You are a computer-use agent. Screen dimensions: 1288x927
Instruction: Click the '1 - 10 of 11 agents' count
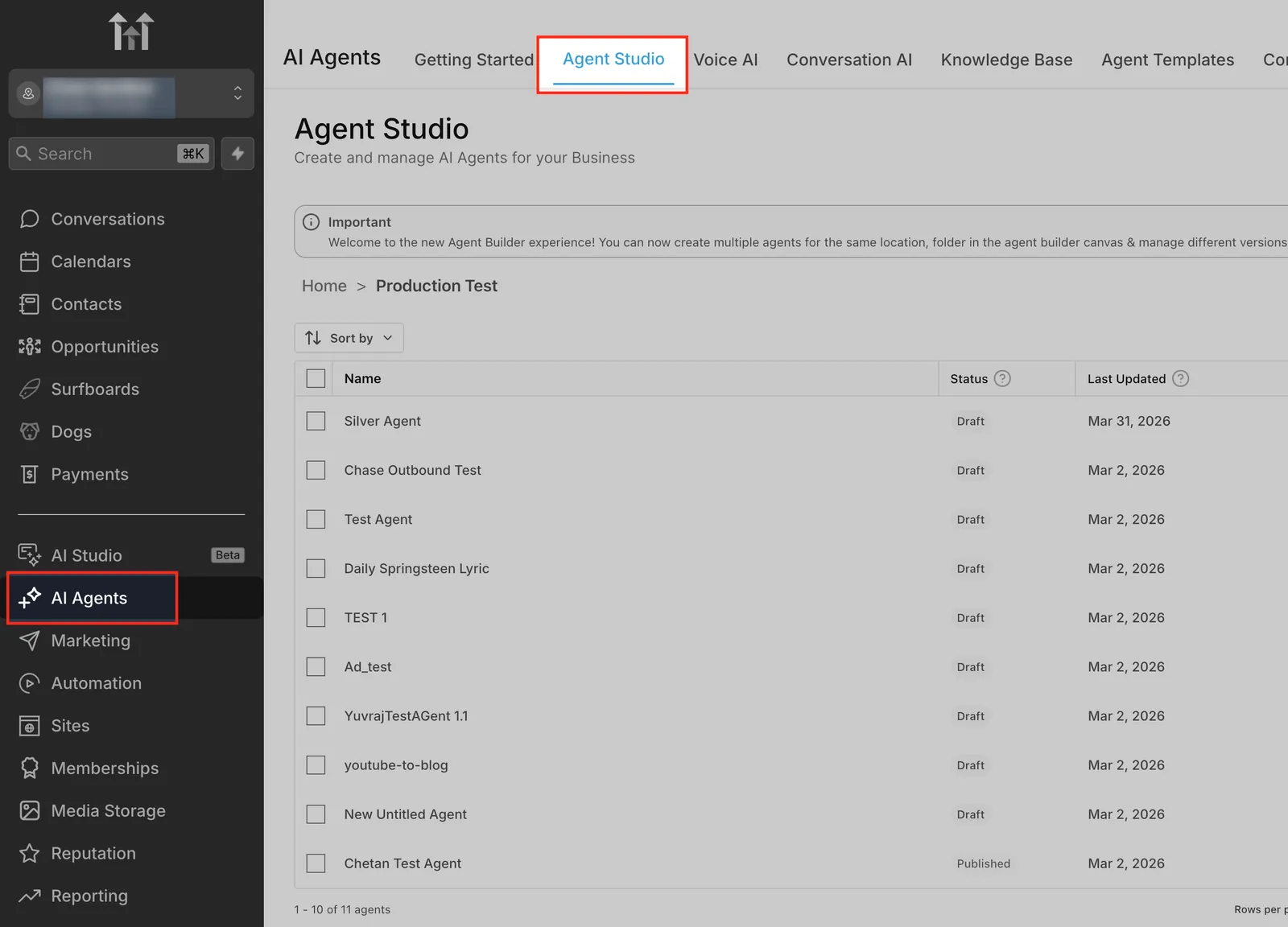(342, 909)
